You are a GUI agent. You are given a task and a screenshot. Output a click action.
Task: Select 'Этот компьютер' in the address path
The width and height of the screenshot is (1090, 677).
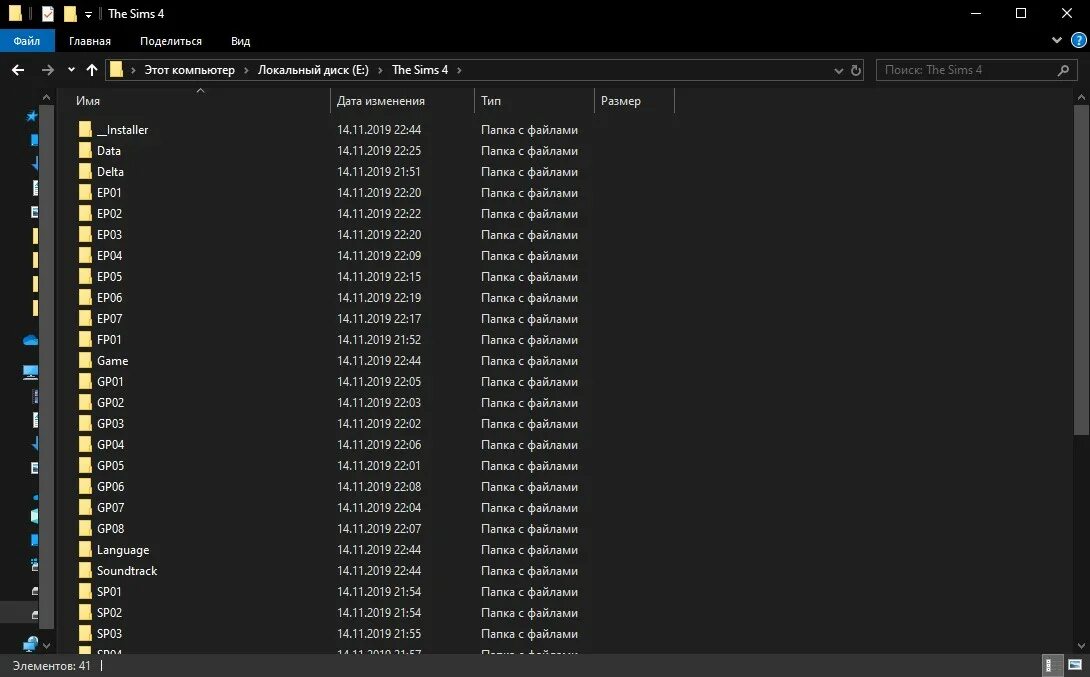(x=189, y=70)
